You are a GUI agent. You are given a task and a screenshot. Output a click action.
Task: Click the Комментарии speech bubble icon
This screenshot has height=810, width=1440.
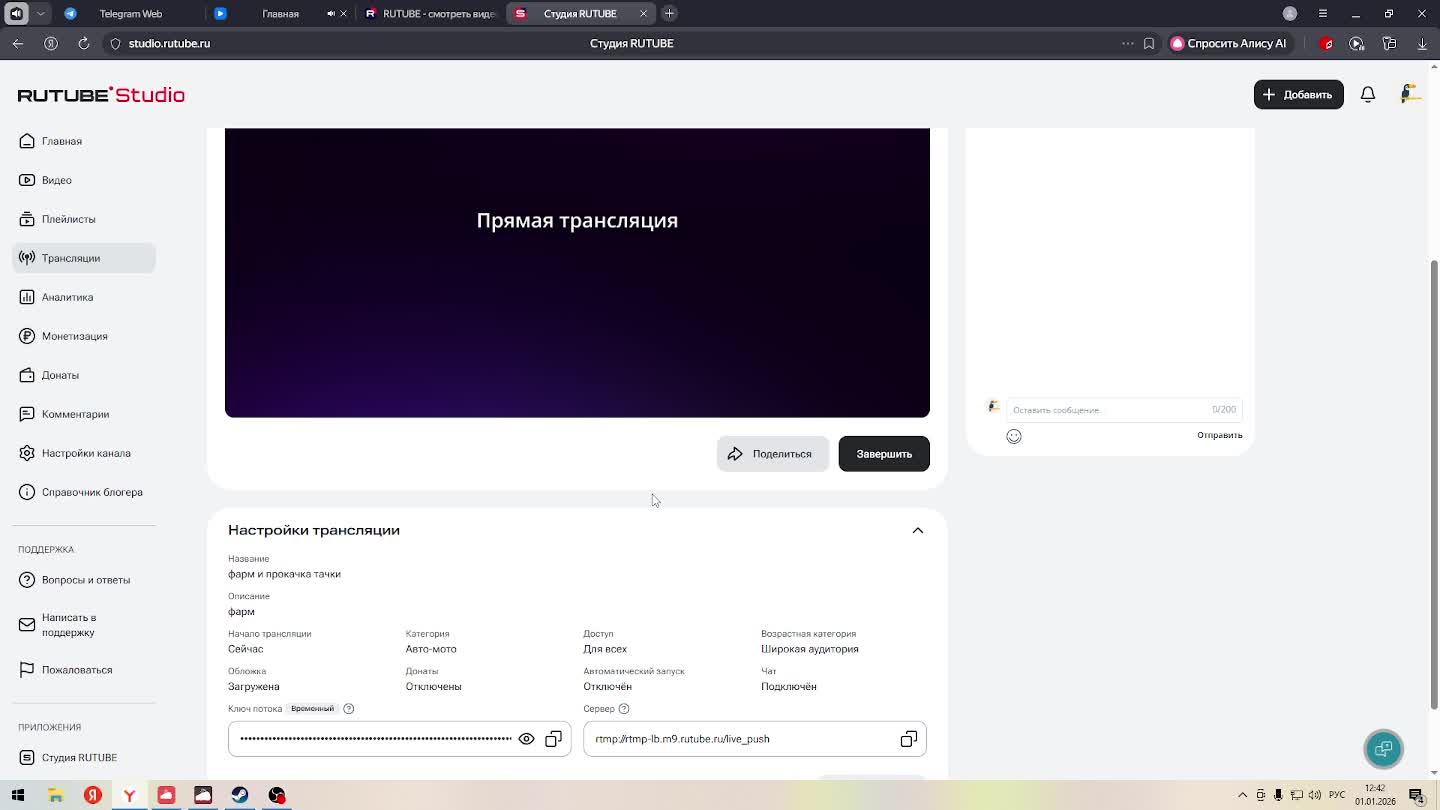point(27,414)
